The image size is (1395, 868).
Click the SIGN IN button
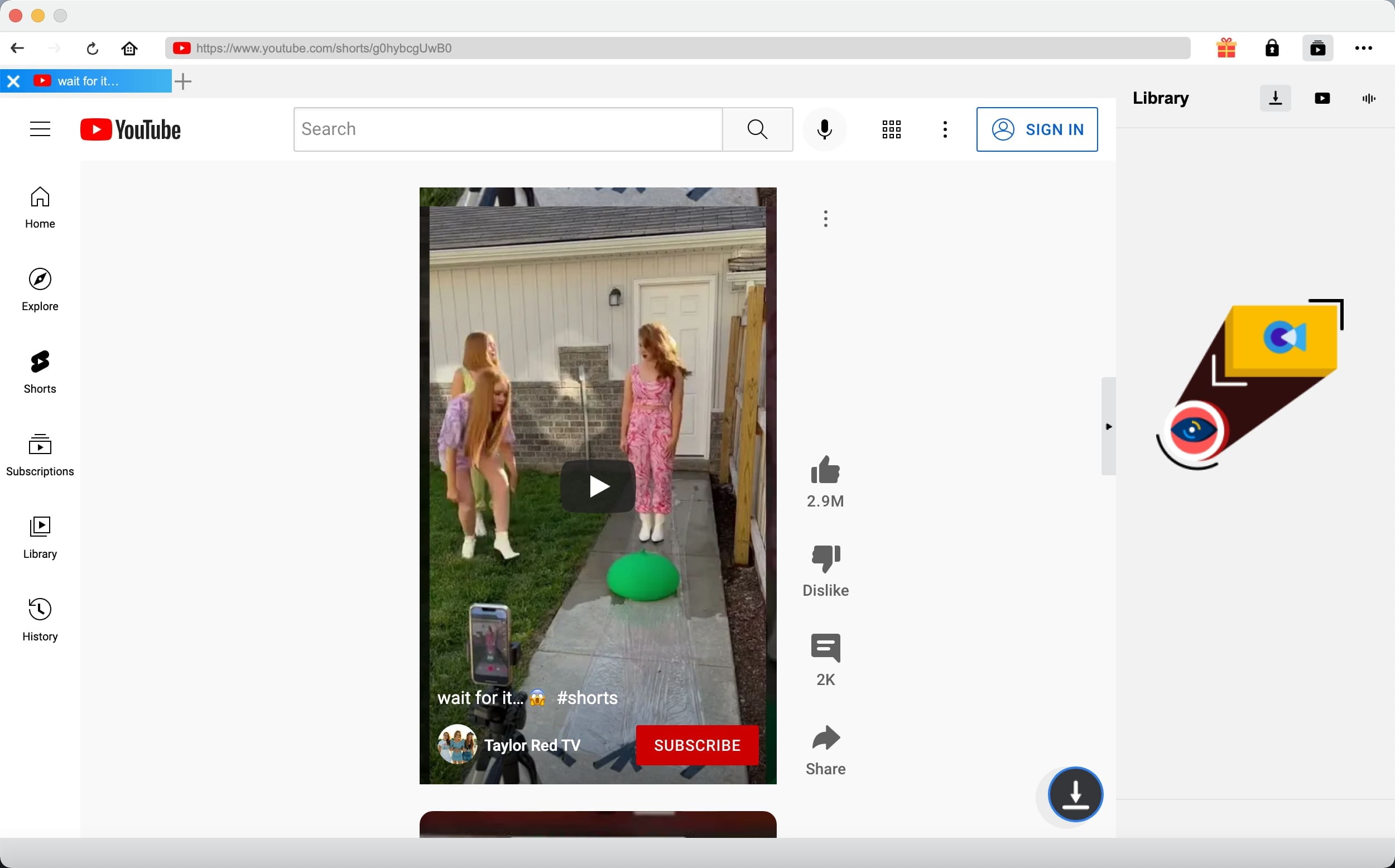pyautogui.click(x=1036, y=129)
